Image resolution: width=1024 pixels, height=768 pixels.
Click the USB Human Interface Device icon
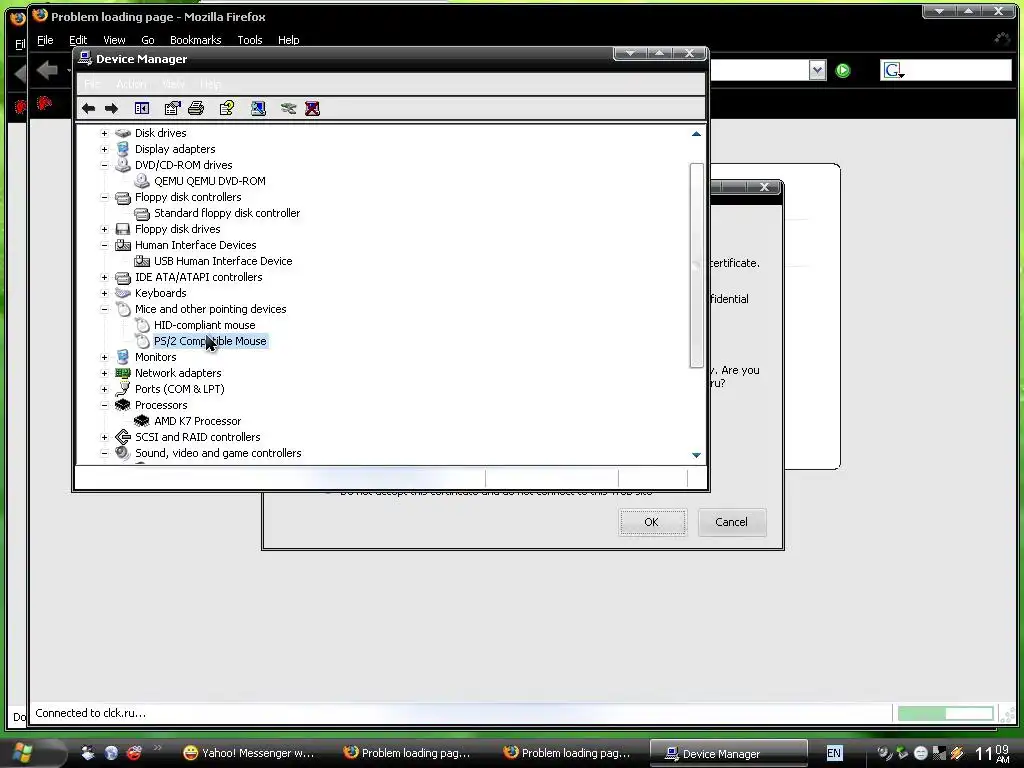(x=142, y=261)
